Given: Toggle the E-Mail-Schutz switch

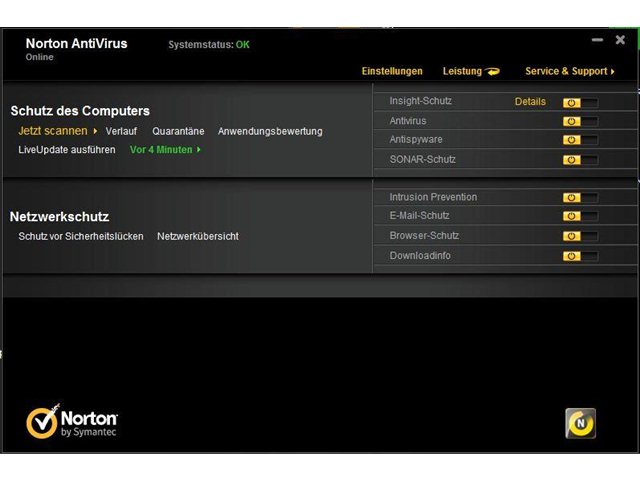Looking at the screenshot, I should tap(579, 217).
